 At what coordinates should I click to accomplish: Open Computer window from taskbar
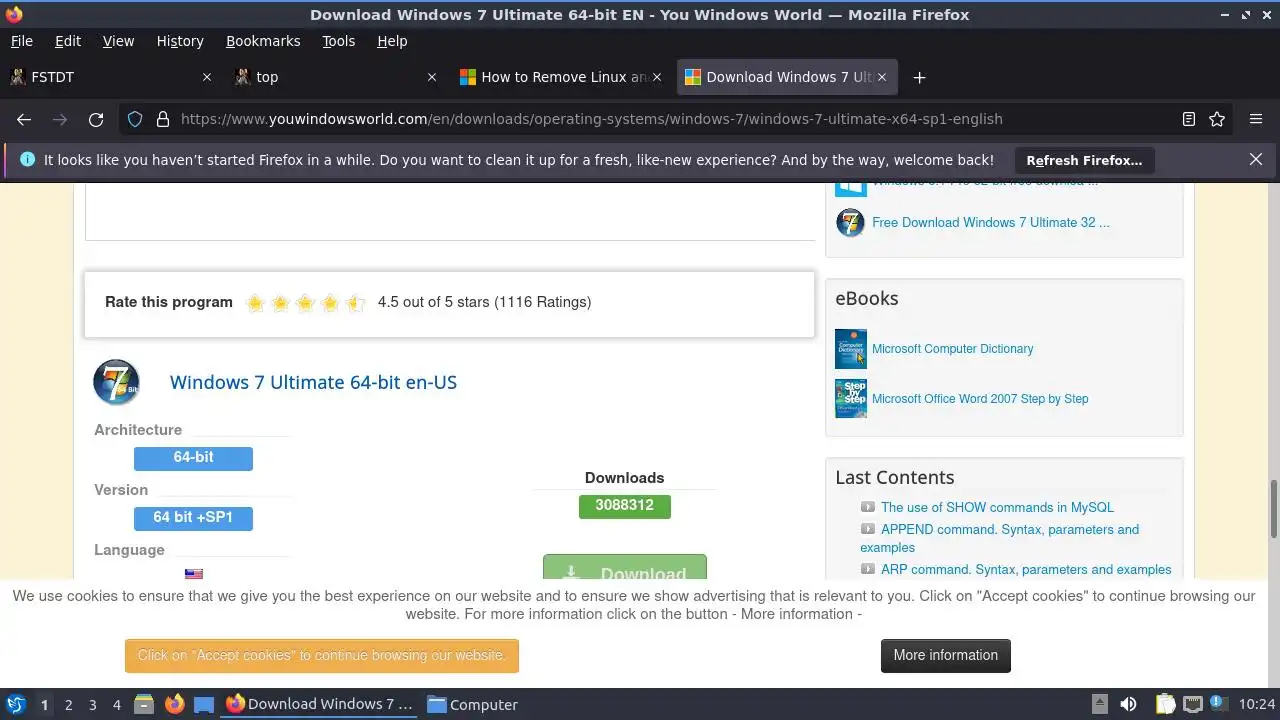click(473, 704)
